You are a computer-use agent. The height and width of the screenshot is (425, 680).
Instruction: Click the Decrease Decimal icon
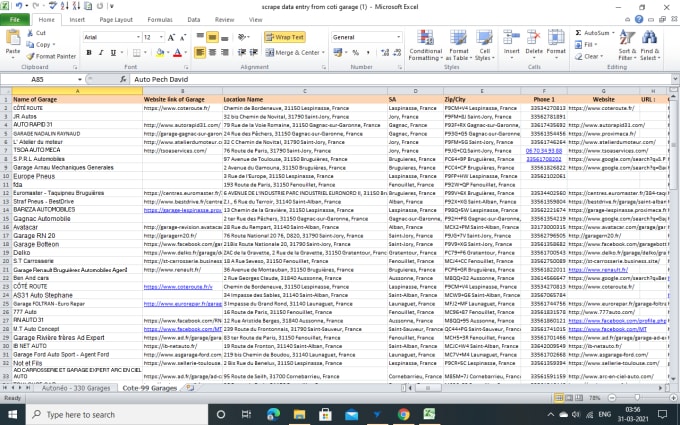click(397, 52)
